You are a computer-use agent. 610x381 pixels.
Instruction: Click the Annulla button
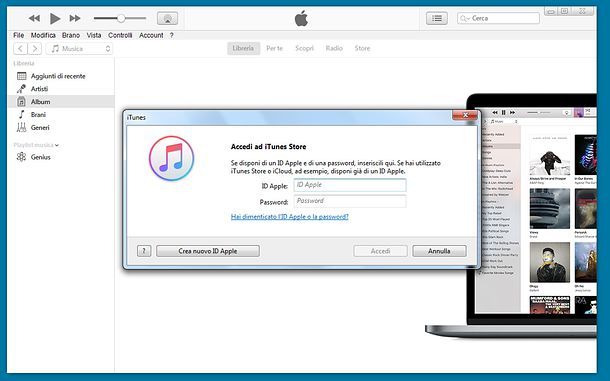(439, 251)
